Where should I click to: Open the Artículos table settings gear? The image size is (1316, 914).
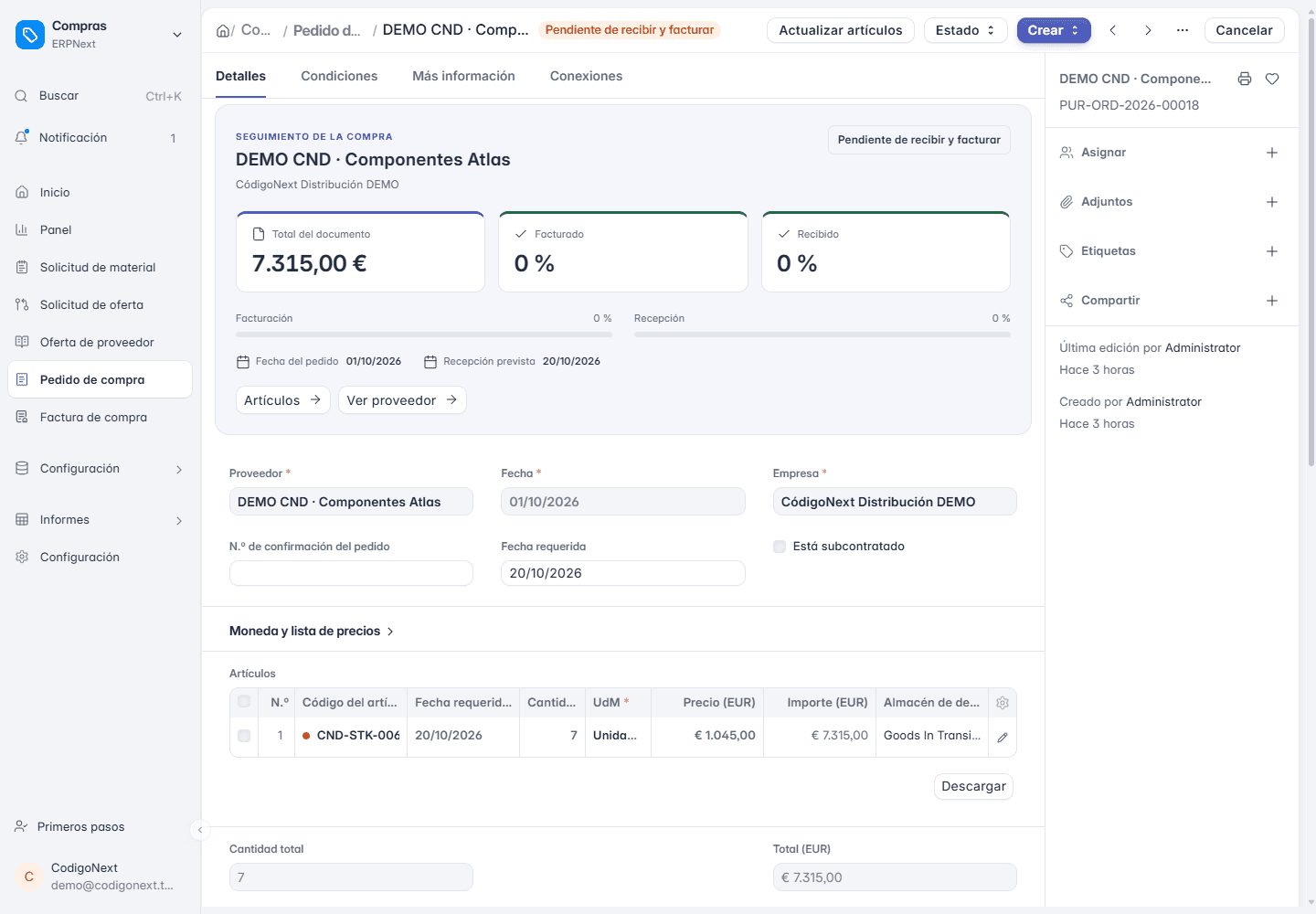[1003, 703]
